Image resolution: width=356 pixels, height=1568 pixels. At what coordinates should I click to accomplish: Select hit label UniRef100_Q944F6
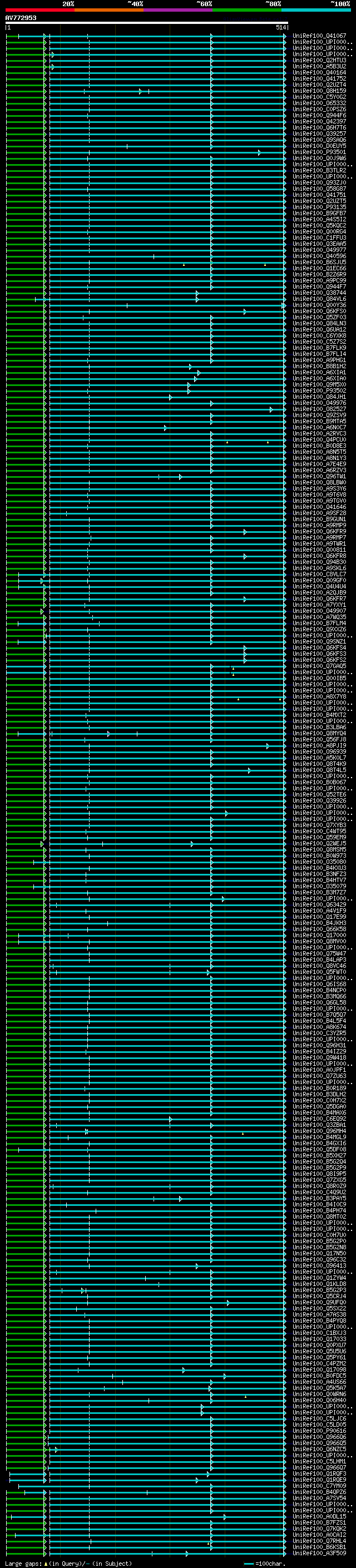coord(319,115)
